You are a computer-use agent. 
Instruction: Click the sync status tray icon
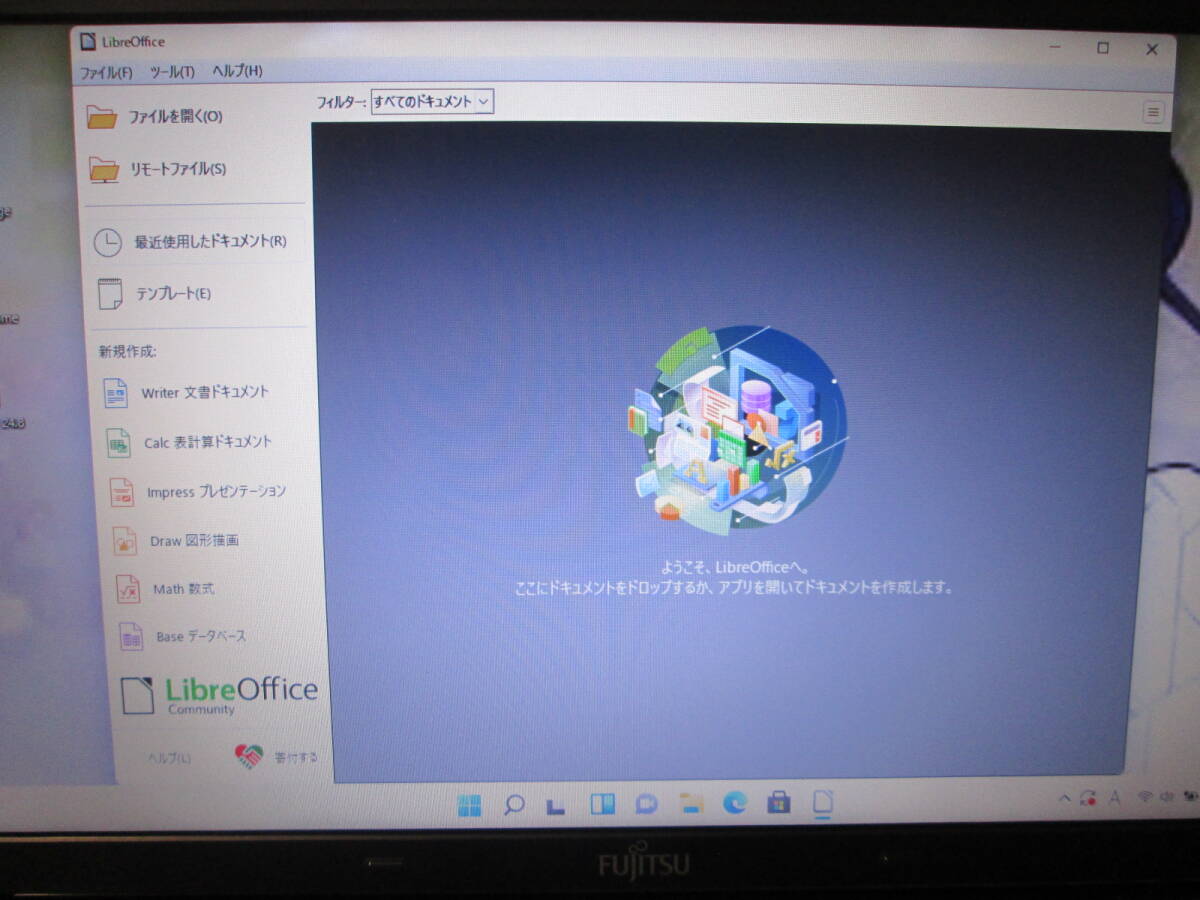1088,798
